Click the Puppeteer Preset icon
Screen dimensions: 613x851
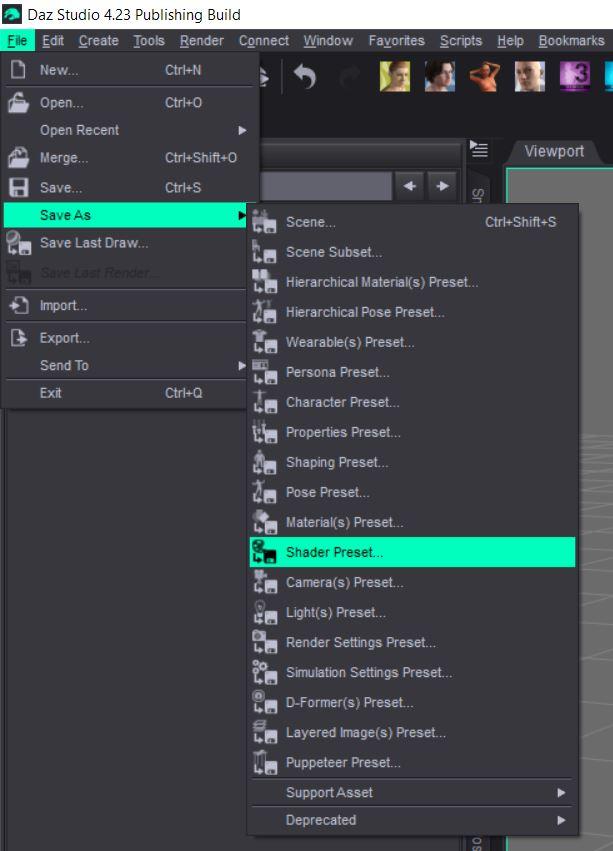pos(264,762)
